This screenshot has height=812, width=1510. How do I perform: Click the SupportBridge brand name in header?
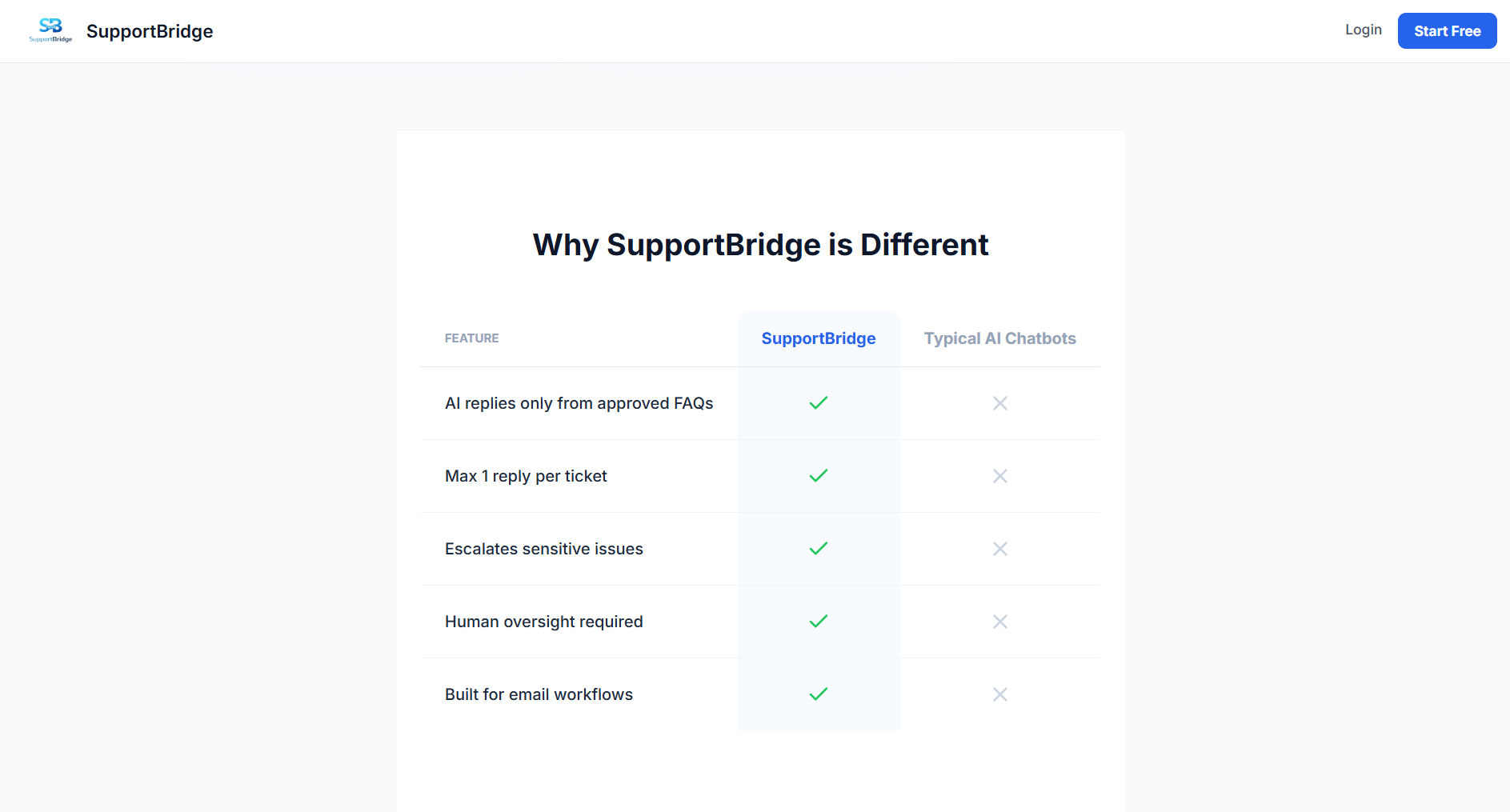pos(149,31)
